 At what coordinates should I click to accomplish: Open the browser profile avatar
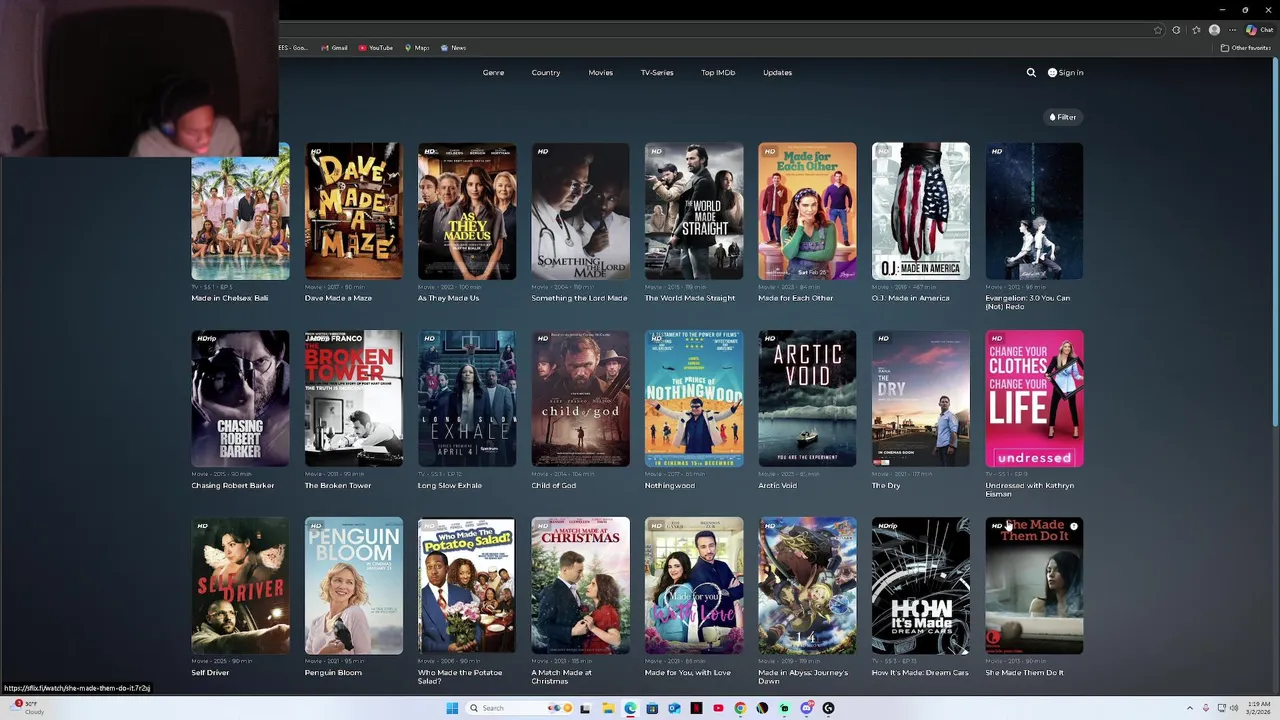1214,30
